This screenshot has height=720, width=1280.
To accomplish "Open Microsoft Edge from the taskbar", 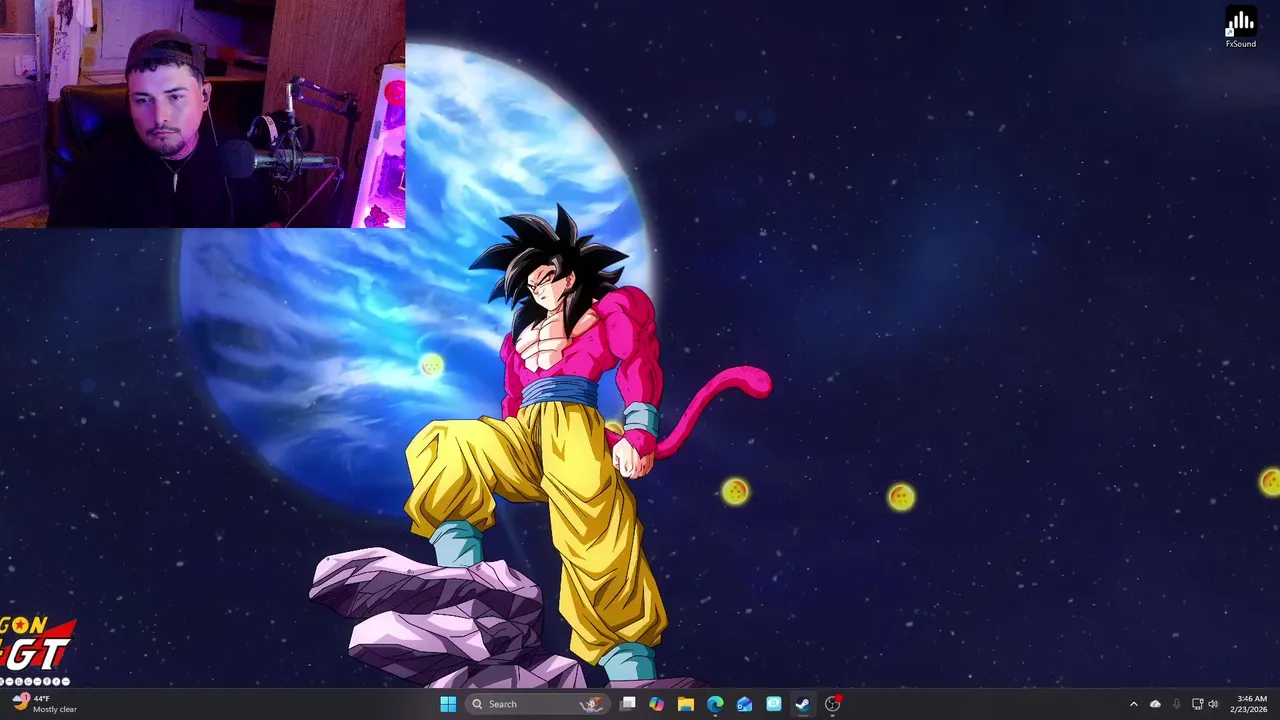I will pyautogui.click(x=715, y=704).
